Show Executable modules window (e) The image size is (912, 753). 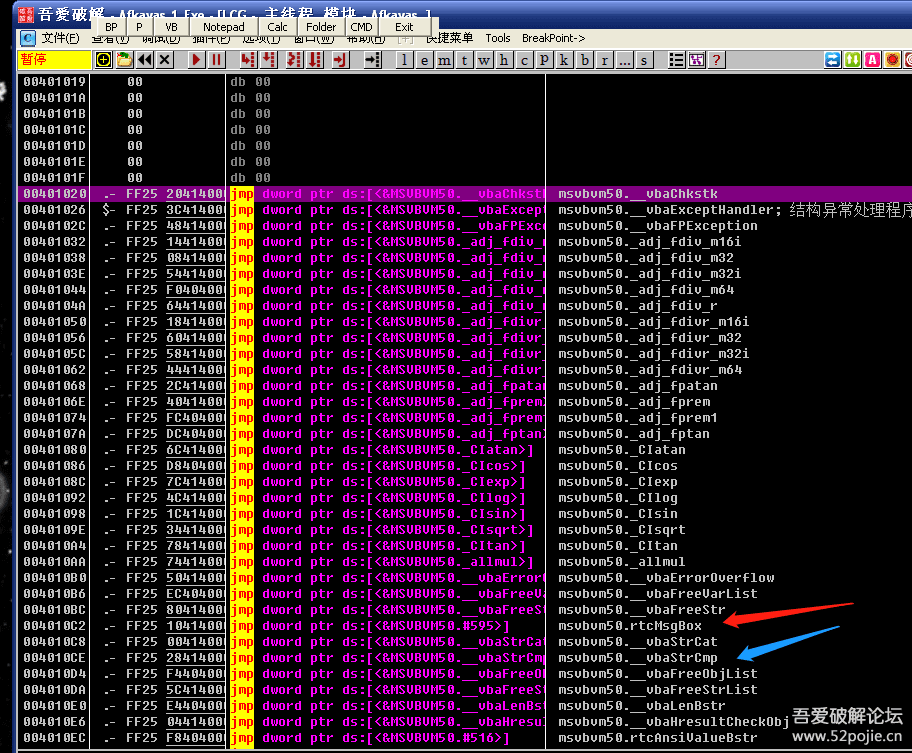(x=425, y=60)
